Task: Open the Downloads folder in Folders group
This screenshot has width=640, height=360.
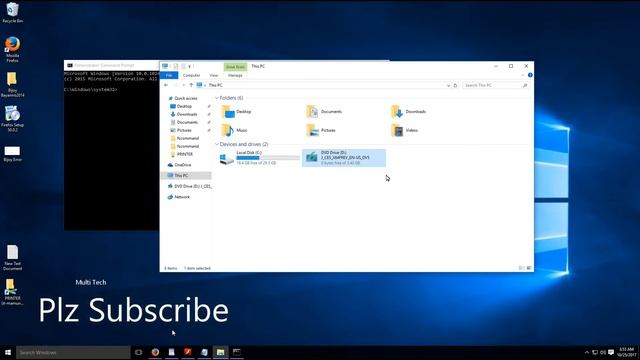Action: pos(409,111)
